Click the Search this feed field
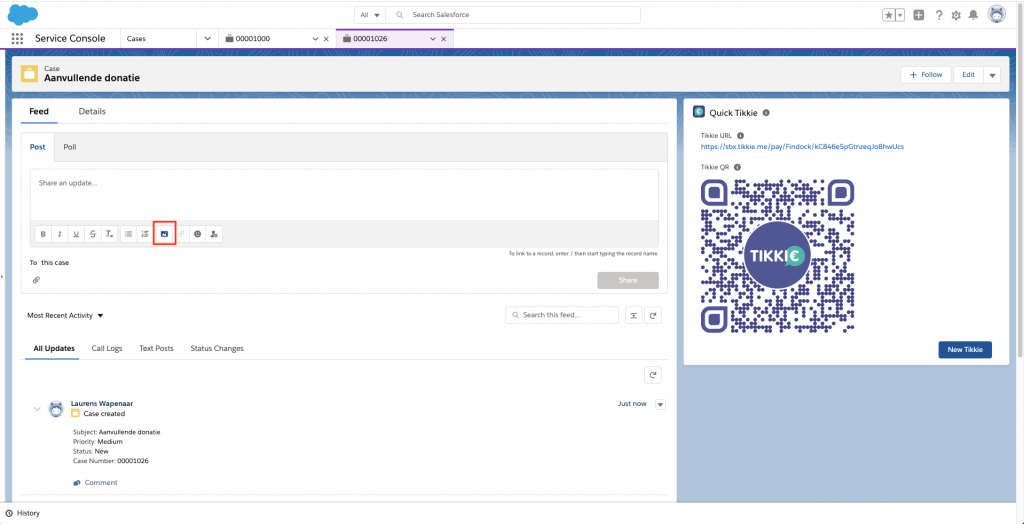Image resolution: width=1024 pixels, height=524 pixels. (x=563, y=315)
